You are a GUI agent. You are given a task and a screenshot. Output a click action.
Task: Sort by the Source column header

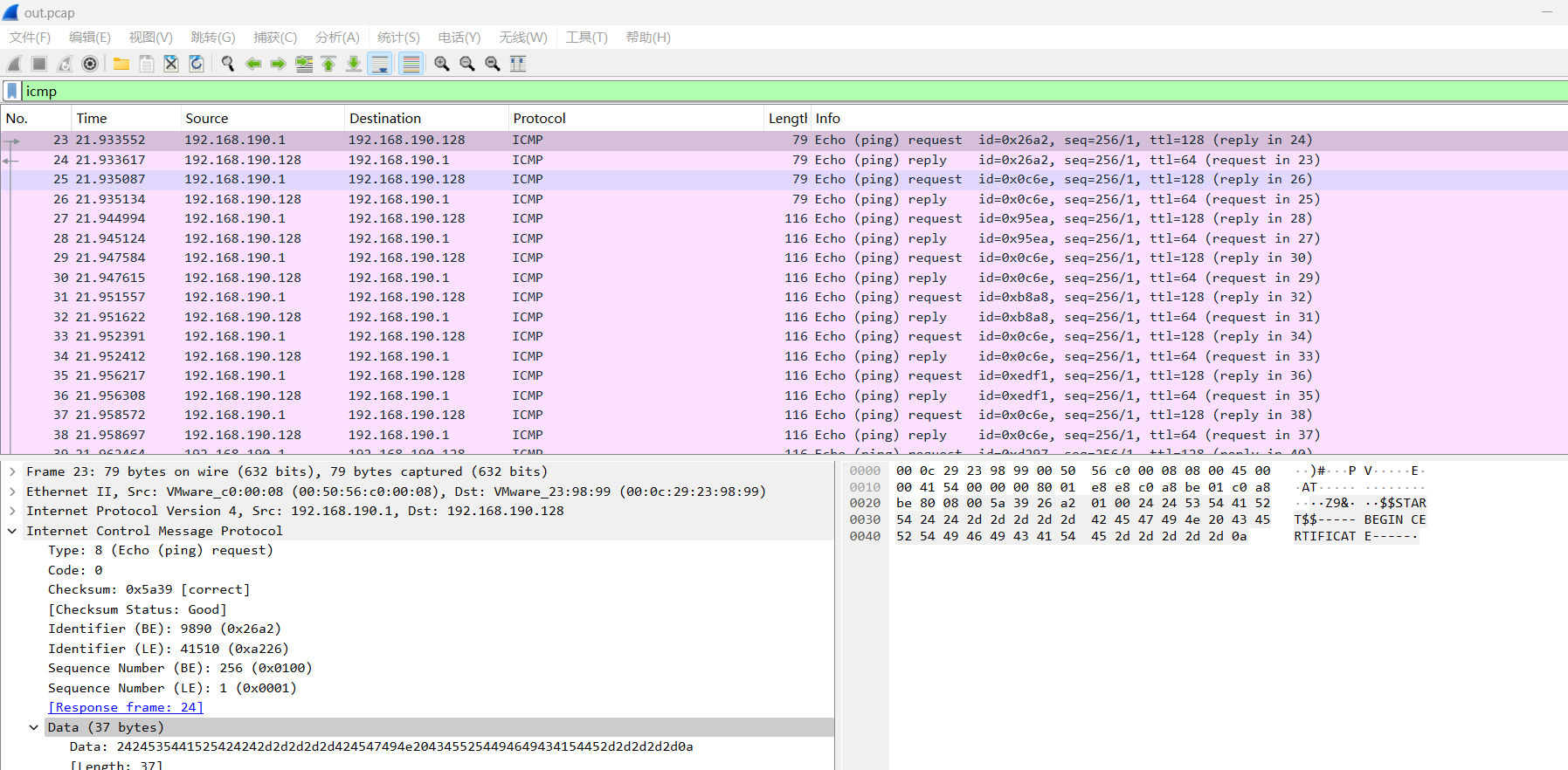[x=262, y=118]
